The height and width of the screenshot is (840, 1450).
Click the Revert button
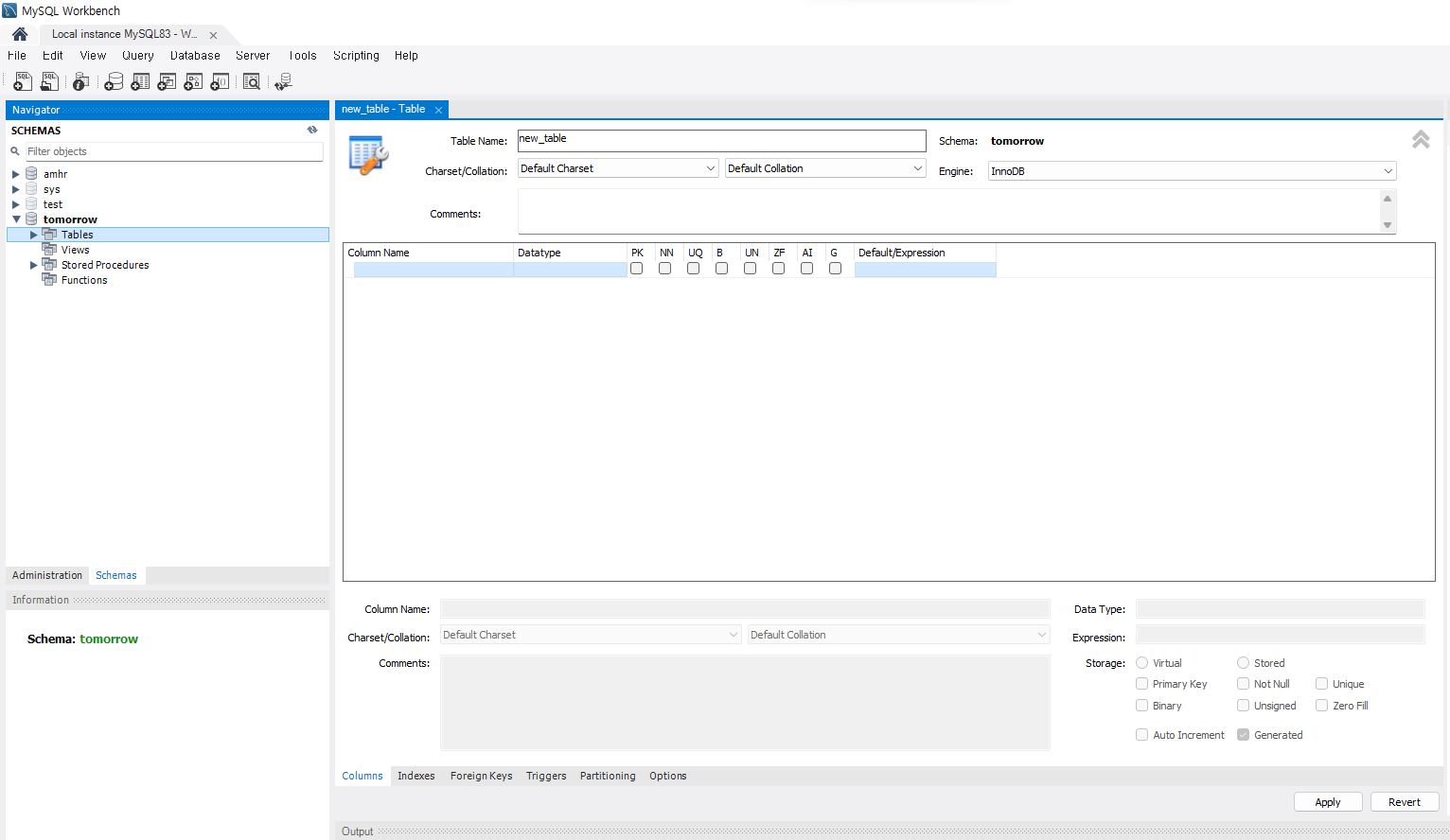pos(1405,802)
